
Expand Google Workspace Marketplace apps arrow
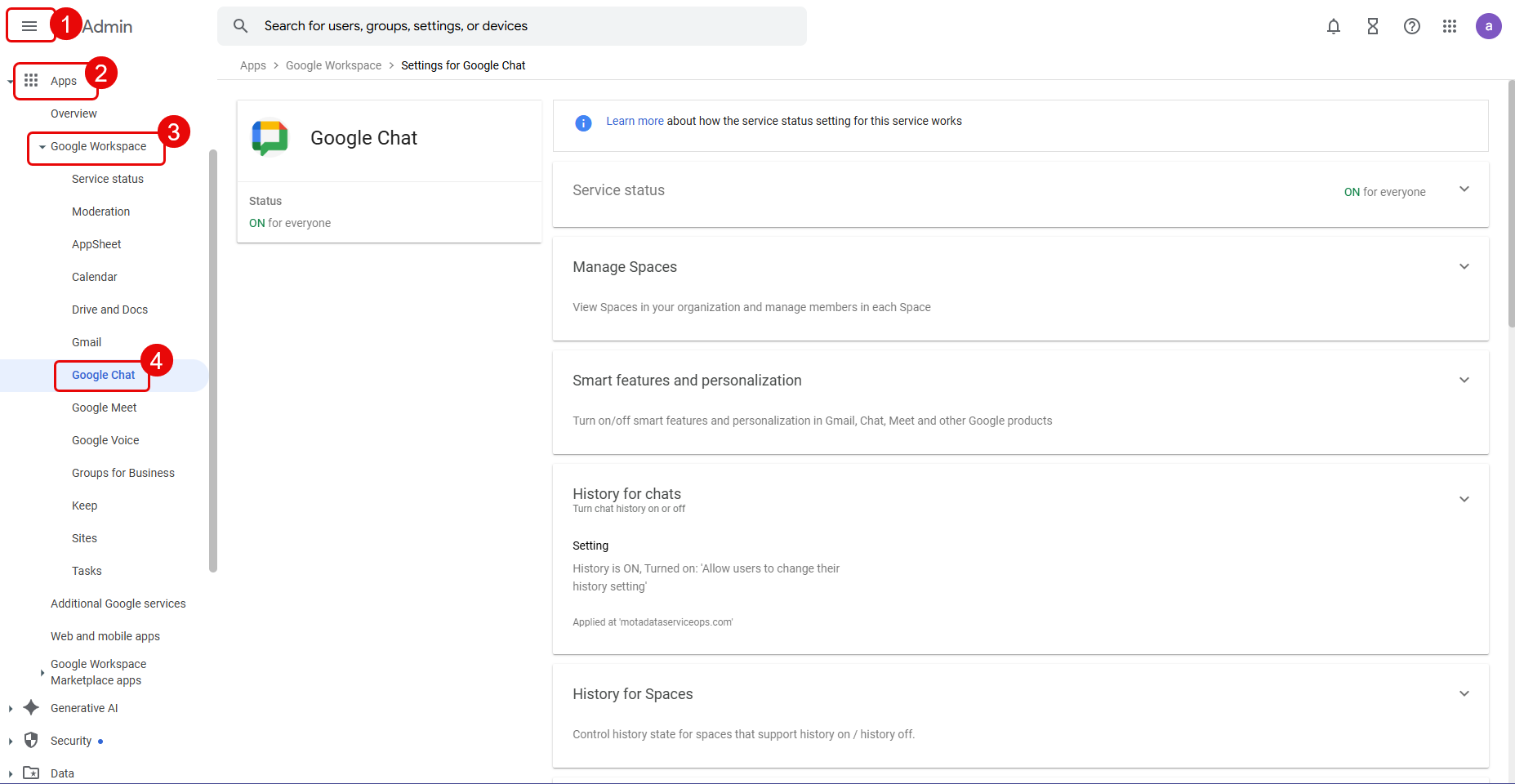pos(42,672)
